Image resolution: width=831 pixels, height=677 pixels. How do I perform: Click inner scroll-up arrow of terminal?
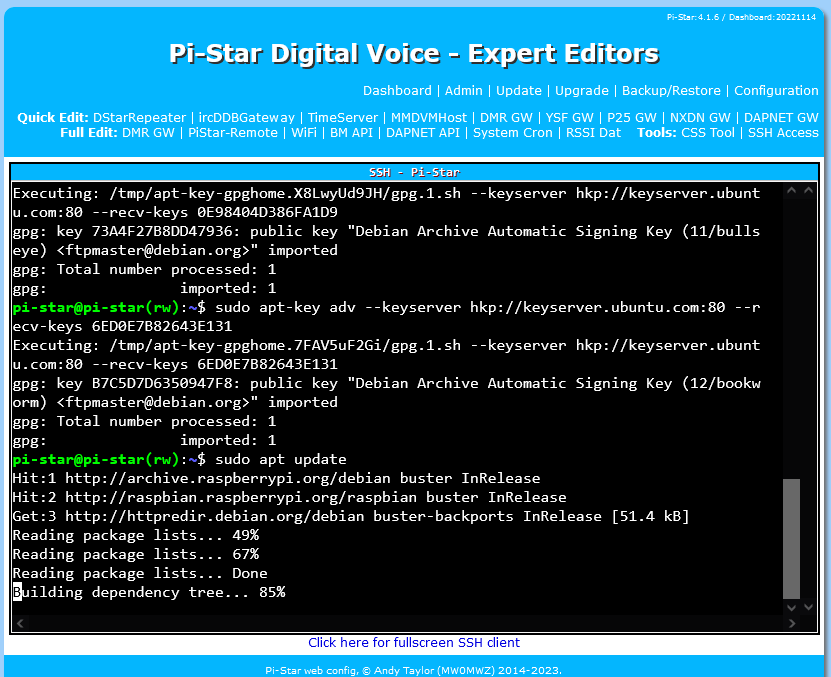tap(791, 190)
